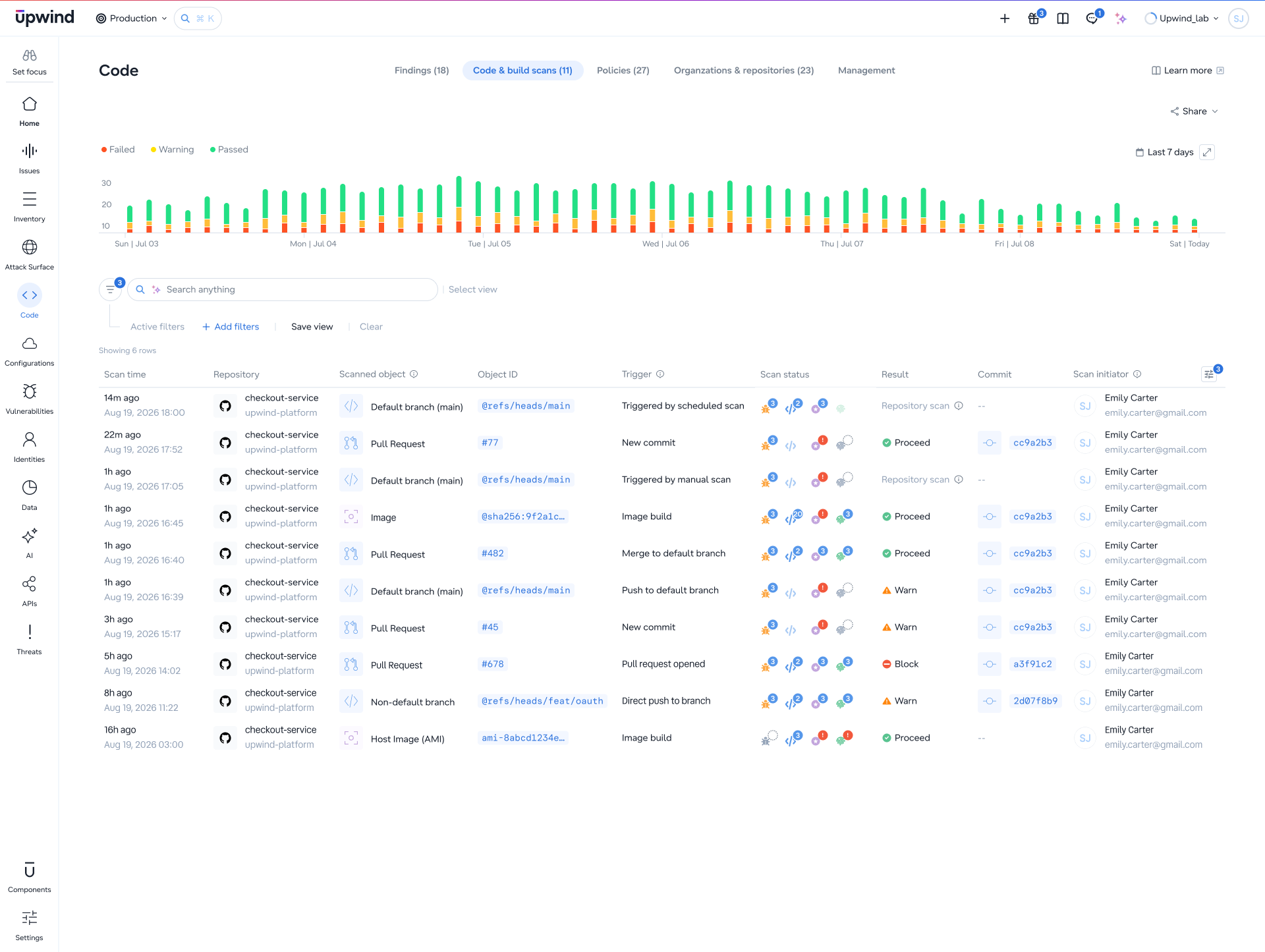Screen dimensions: 1265x952
Task: Open APIs in sidebar
Action: click(x=29, y=592)
